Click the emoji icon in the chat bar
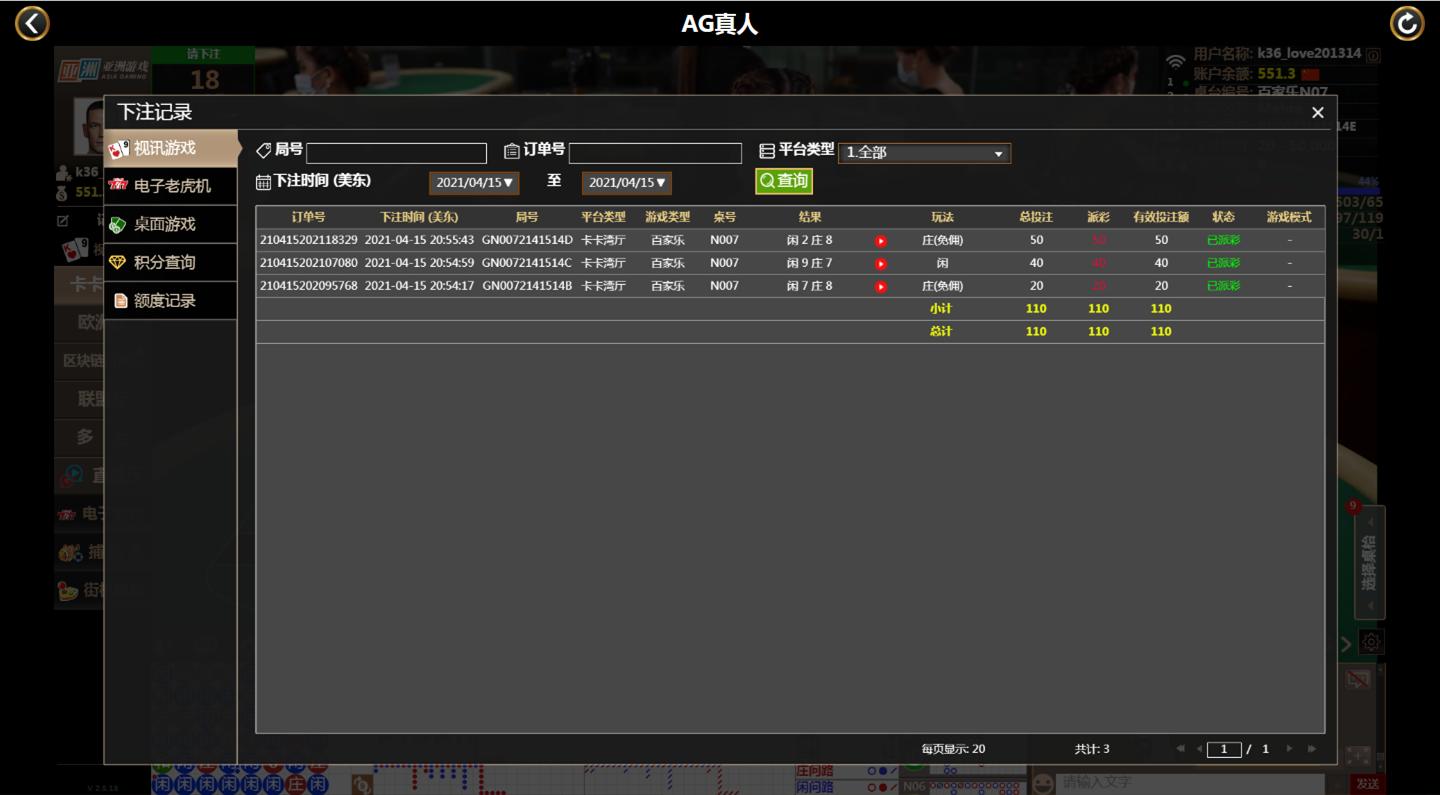 (x=1043, y=783)
